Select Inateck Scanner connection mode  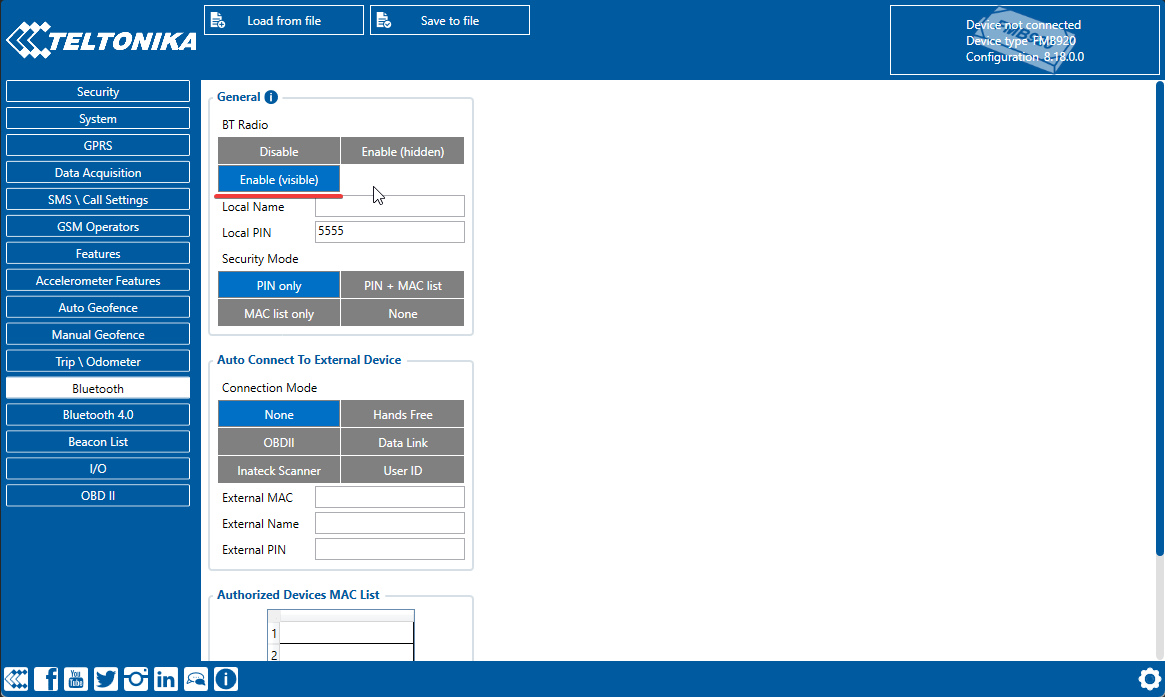pyautogui.click(x=279, y=470)
